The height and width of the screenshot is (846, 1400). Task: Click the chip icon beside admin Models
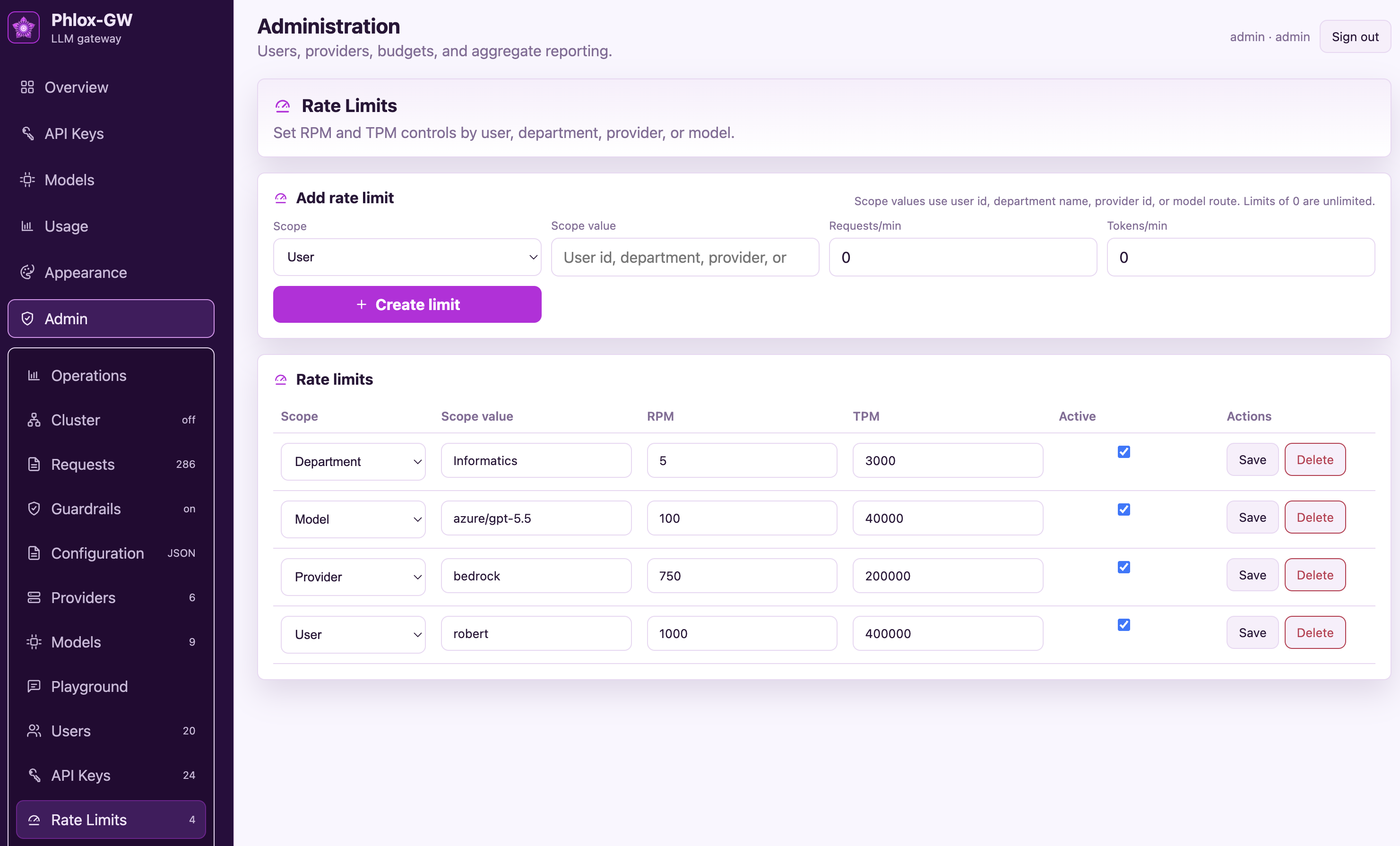click(x=34, y=641)
